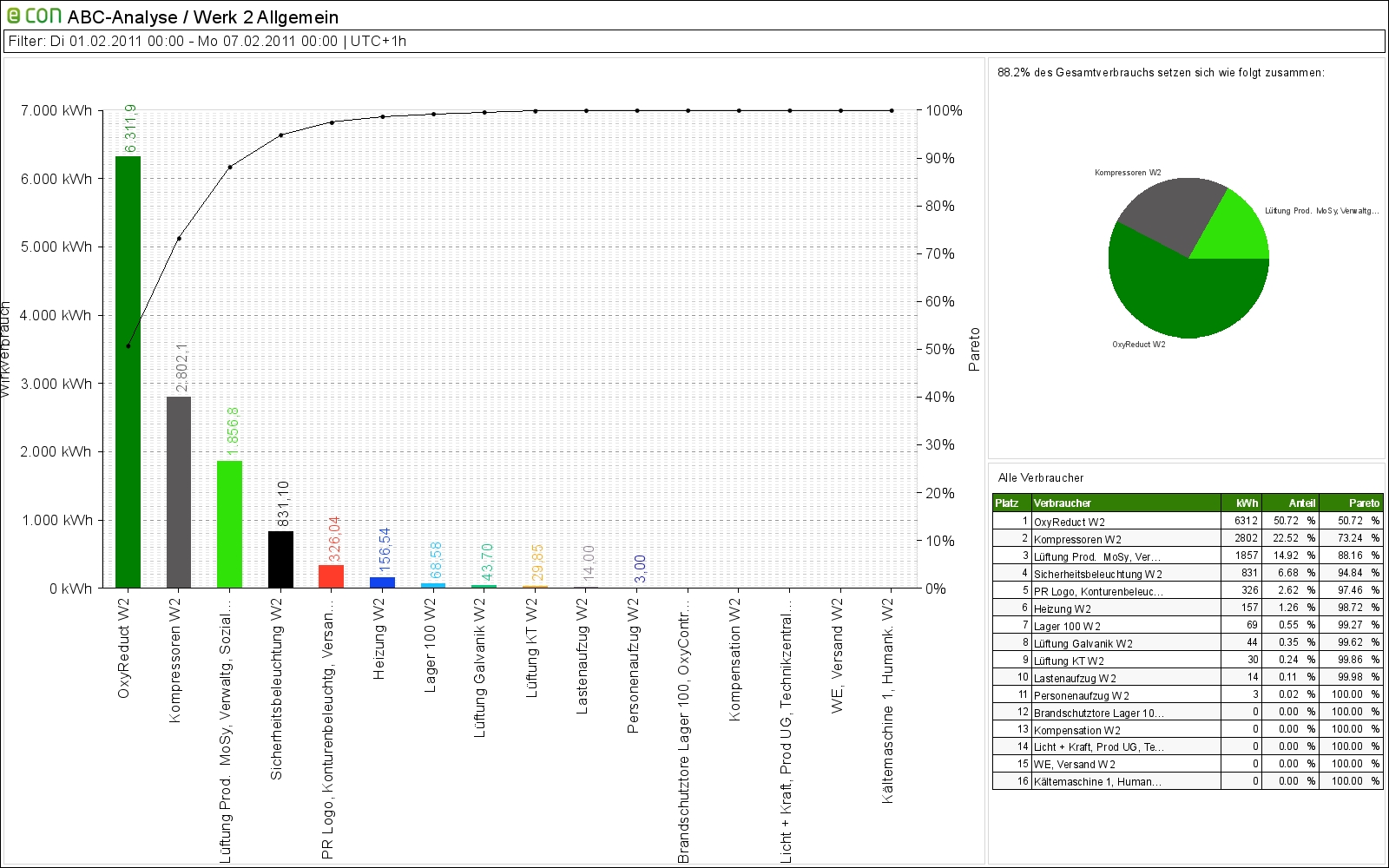Select the light green Lüftung Prod. bar
Viewport: 1389px width, 868px height.
coord(229,524)
